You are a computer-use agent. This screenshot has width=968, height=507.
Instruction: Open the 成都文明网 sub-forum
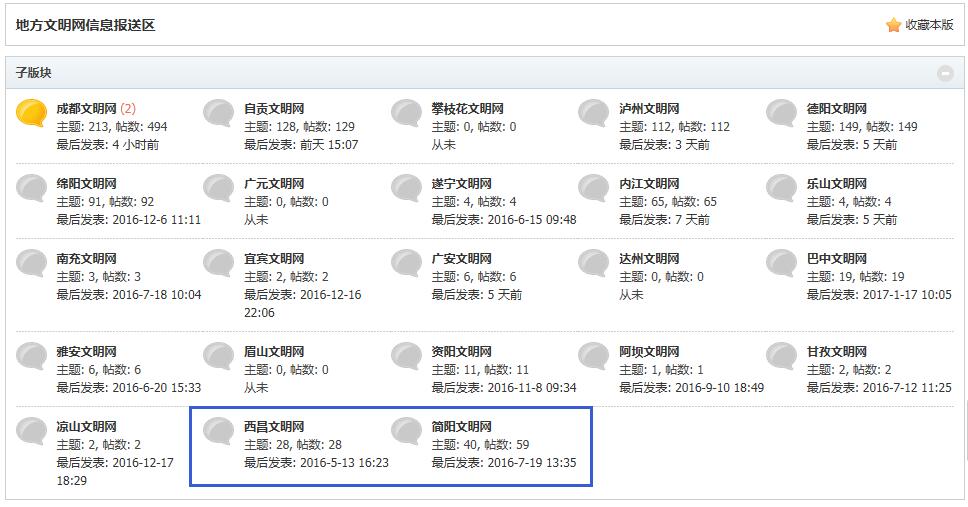click(x=86, y=109)
